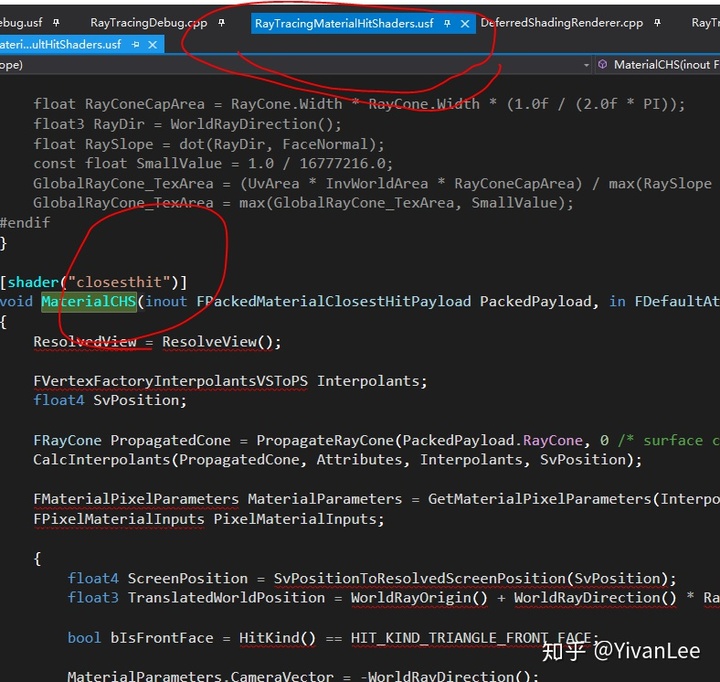
Task: Click the bIsFrontFace variable
Action: 162,638
